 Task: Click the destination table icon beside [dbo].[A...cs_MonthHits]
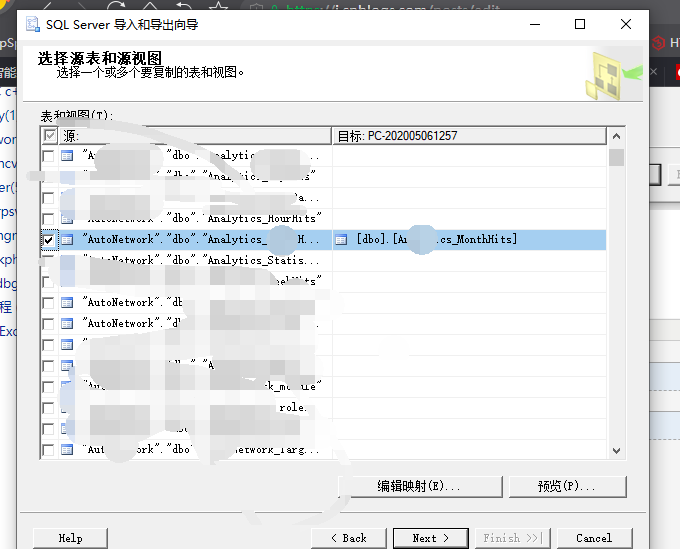[341, 240]
